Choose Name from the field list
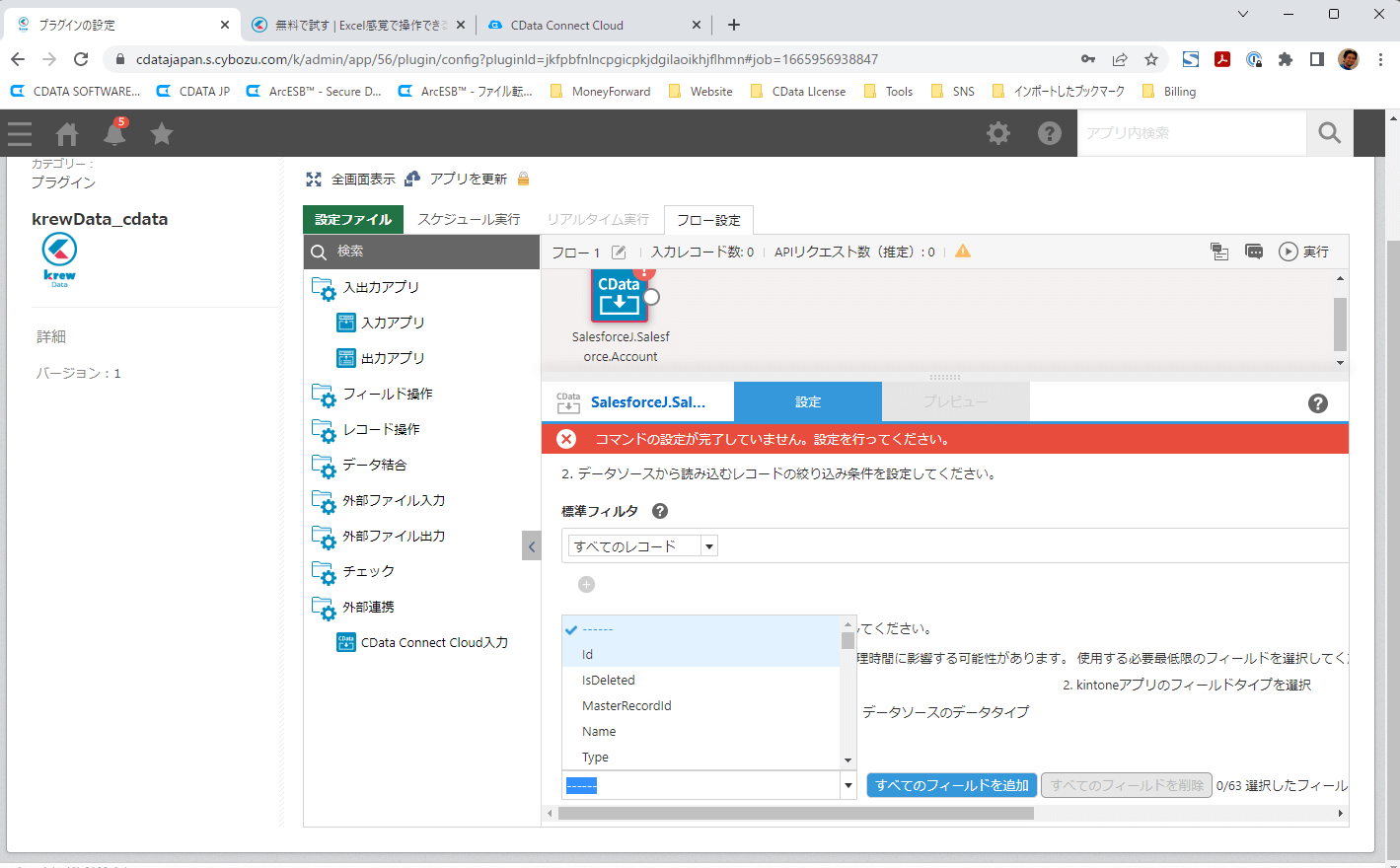The height and width of the screenshot is (868, 1400). [700, 731]
